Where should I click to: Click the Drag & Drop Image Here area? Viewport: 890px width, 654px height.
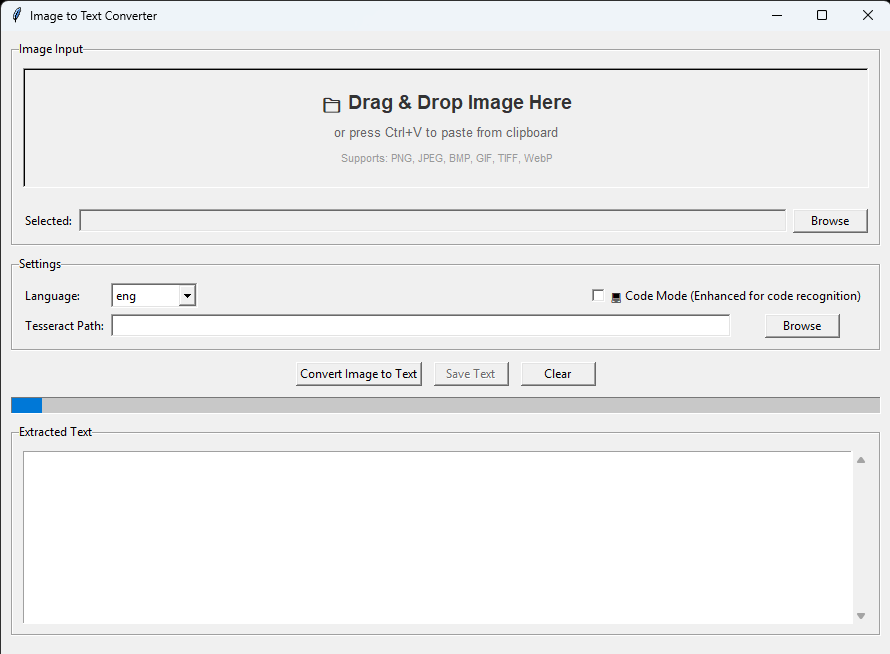(x=445, y=125)
